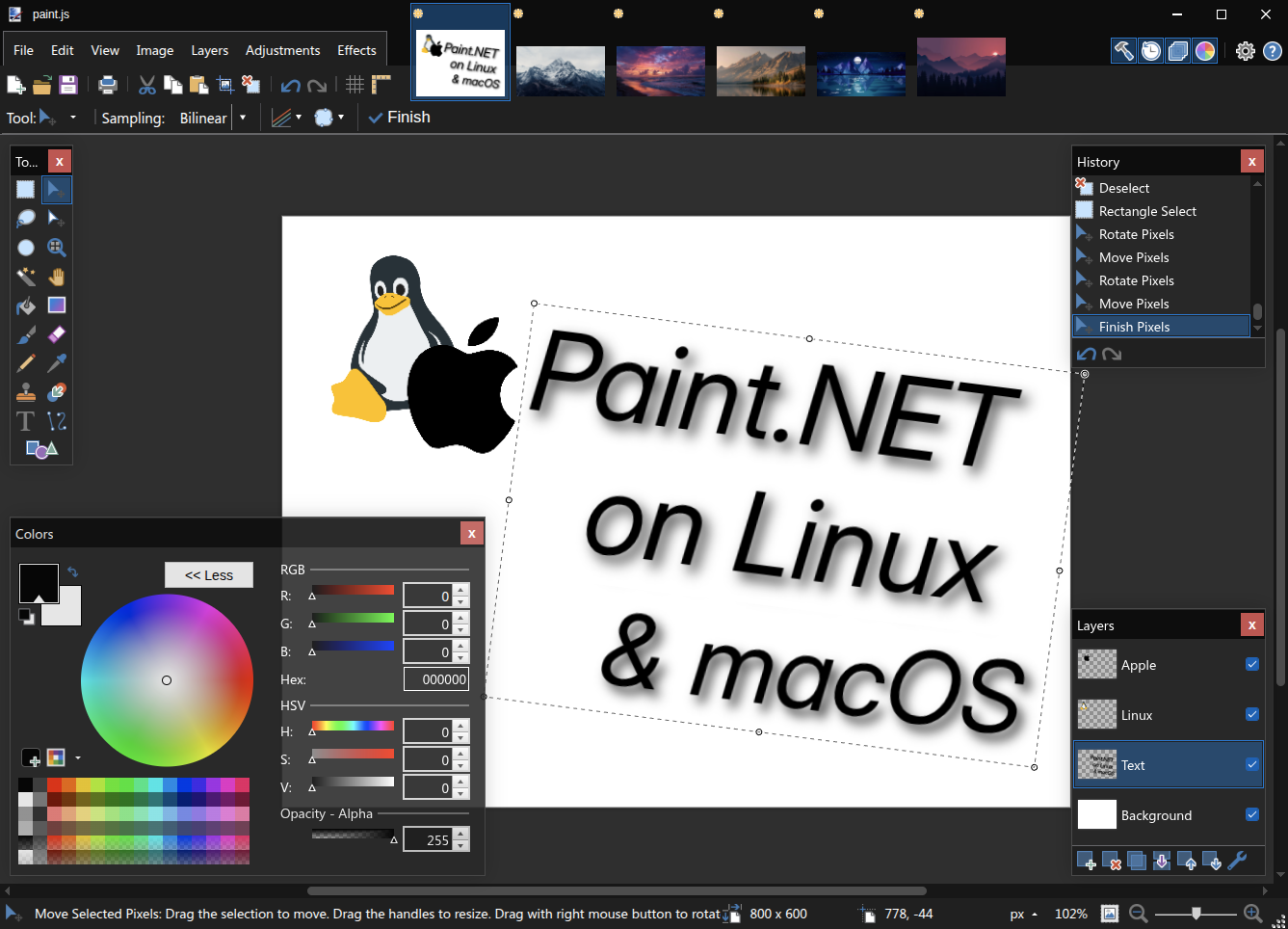
Task: Click the zoom level slider
Action: coord(1196,914)
